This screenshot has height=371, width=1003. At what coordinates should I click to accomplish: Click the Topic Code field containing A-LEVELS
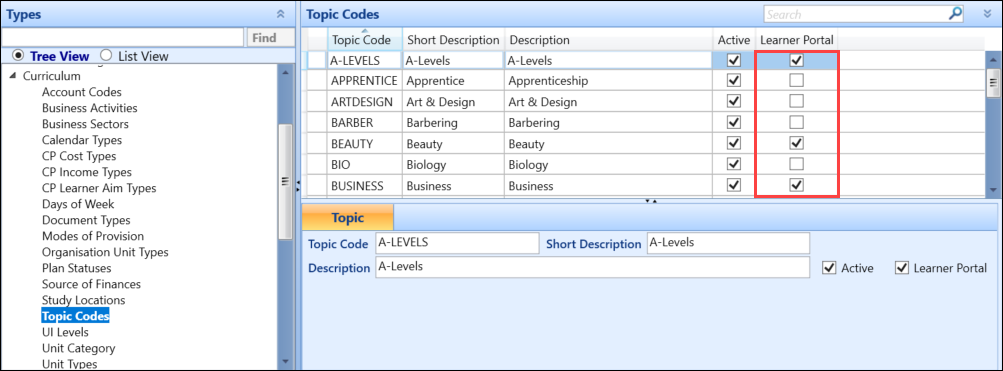(457, 244)
